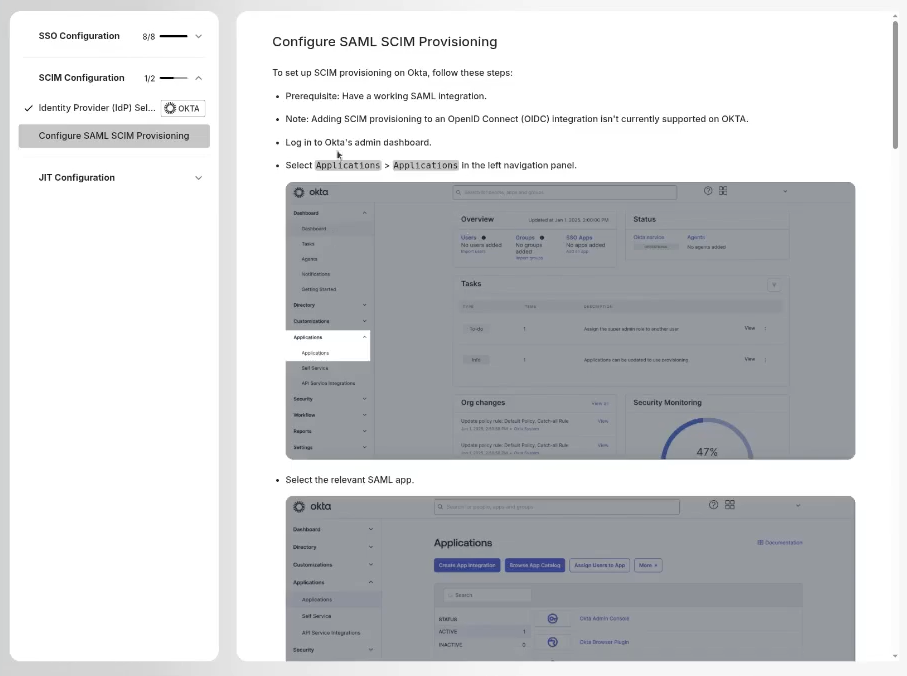This screenshot has width=907, height=676.
Task: Click the SCIM Configuration 1/2 progress bar
Action: (x=173, y=78)
